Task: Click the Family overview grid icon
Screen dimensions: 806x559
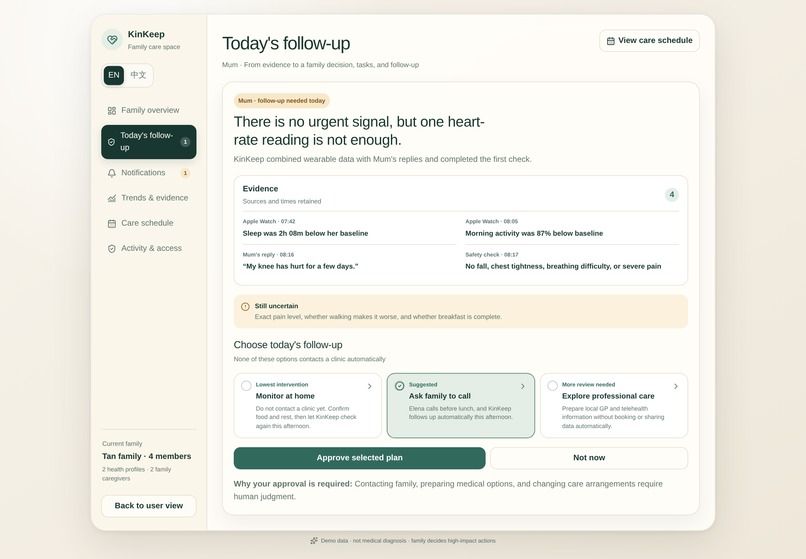Action: [x=112, y=111]
